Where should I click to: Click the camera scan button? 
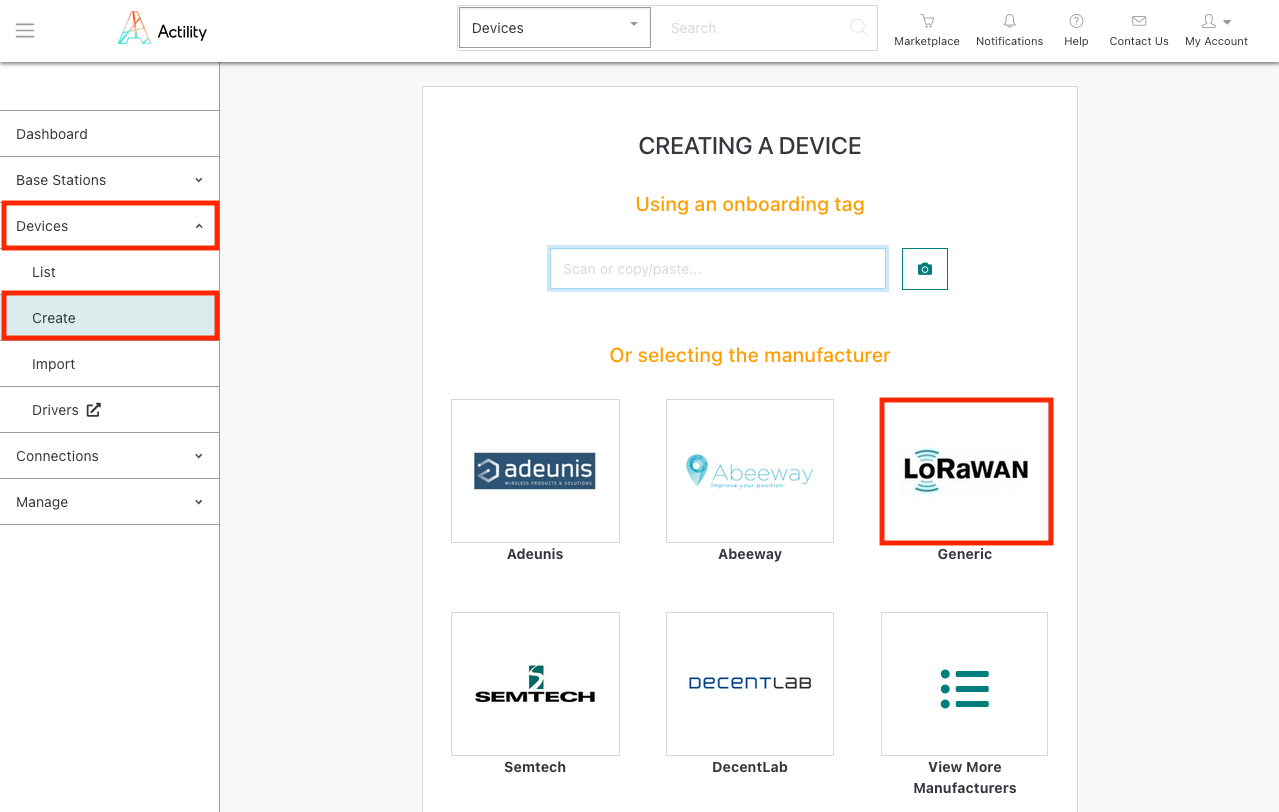pos(925,269)
